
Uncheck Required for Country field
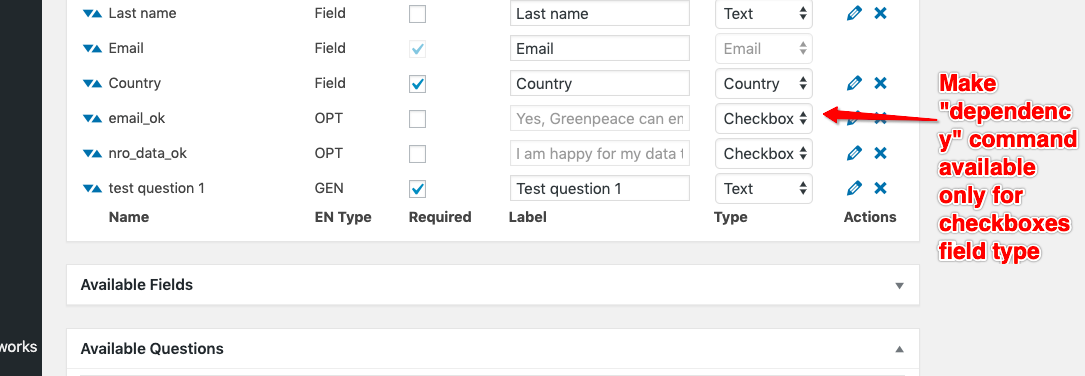click(417, 83)
